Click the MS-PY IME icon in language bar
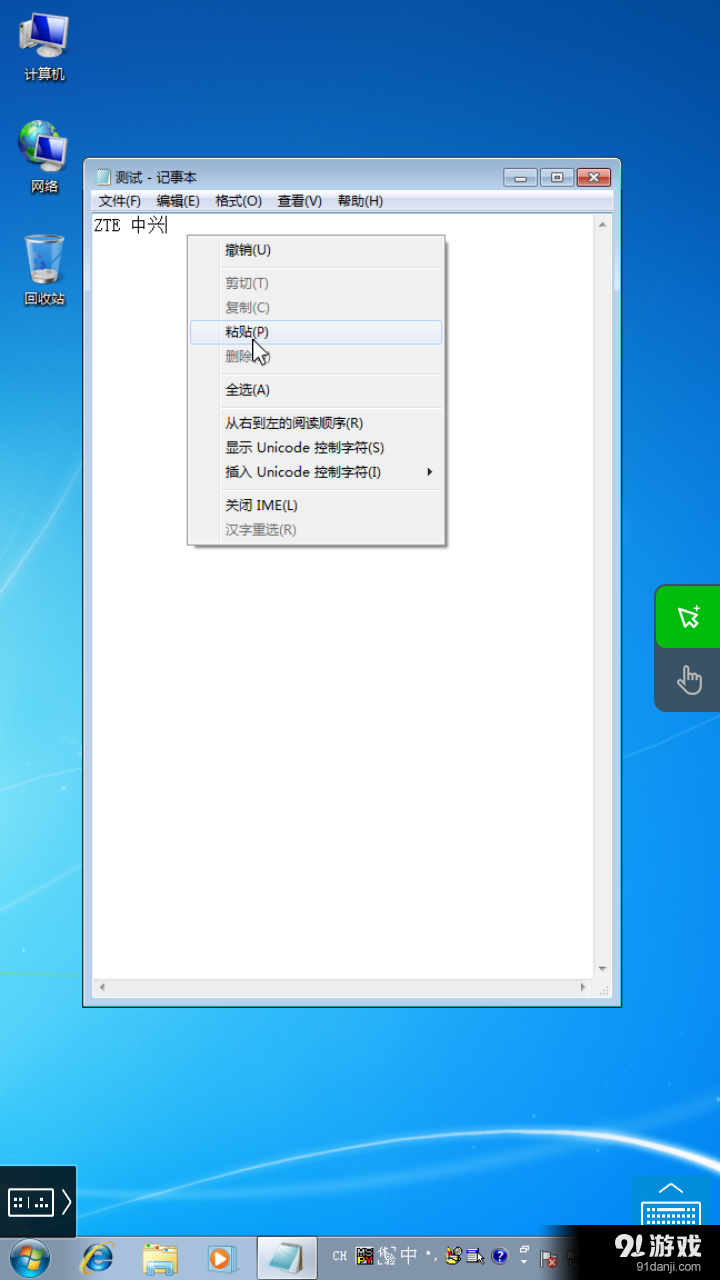This screenshot has width=720, height=1280. (x=365, y=1256)
